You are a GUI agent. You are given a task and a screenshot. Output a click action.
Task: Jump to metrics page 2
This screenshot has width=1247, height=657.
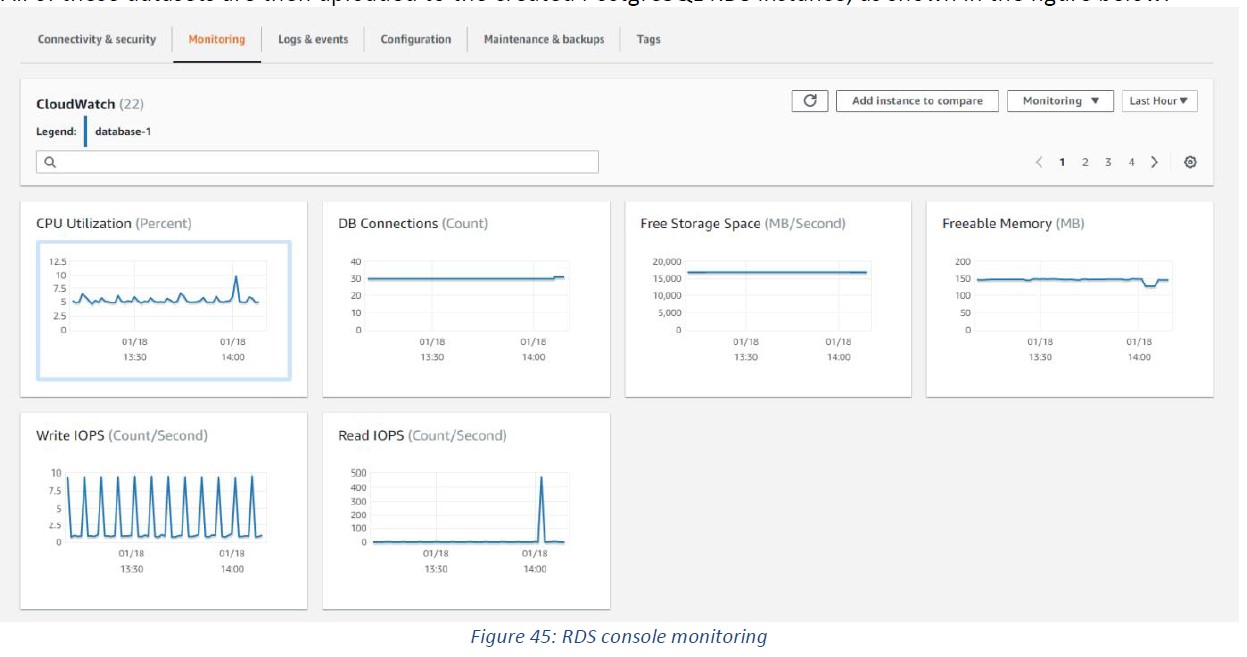[1085, 162]
